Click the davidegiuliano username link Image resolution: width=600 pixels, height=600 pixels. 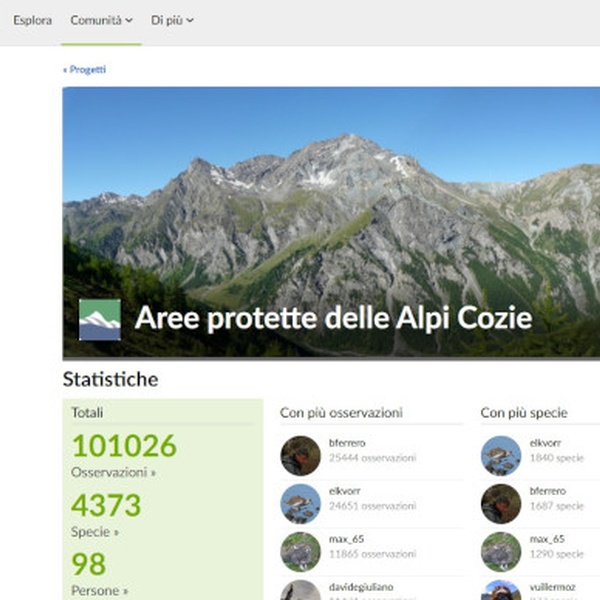361,587
